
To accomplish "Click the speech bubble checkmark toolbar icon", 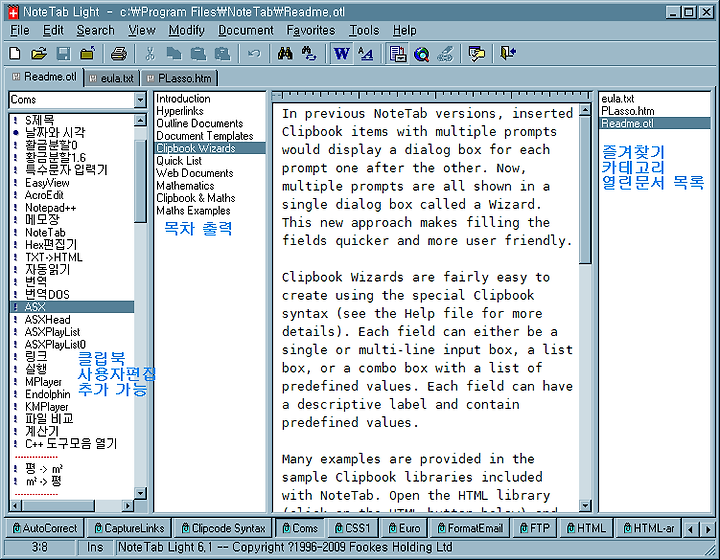I will pos(477,54).
